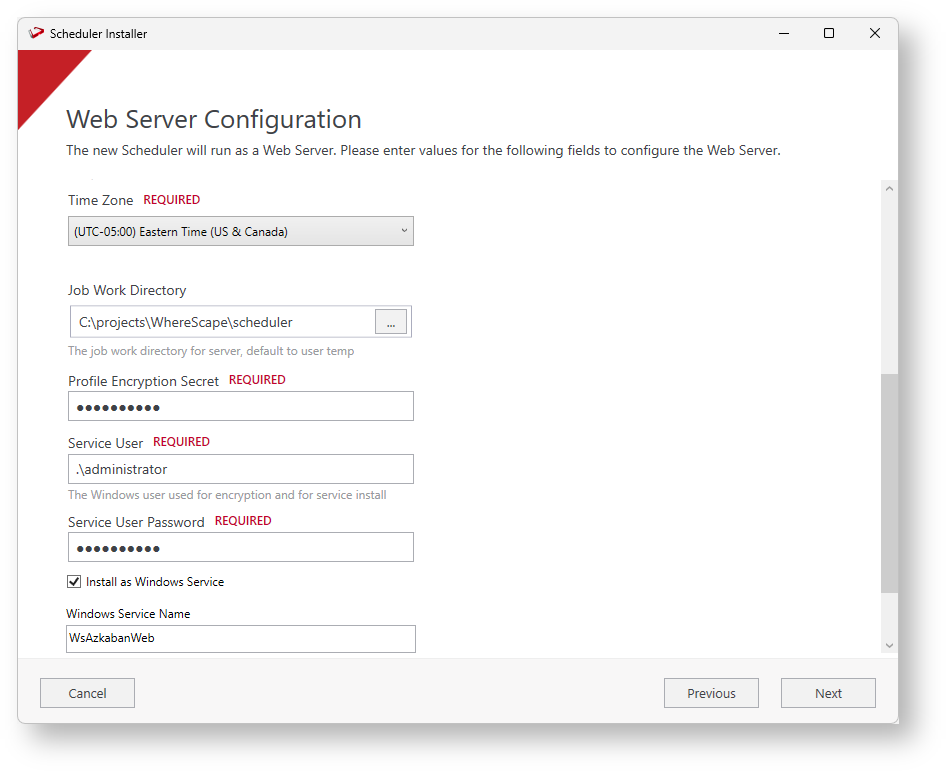947x772 pixels.
Task: Click the scrollbar down arrow
Action: (x=889, y=646)
